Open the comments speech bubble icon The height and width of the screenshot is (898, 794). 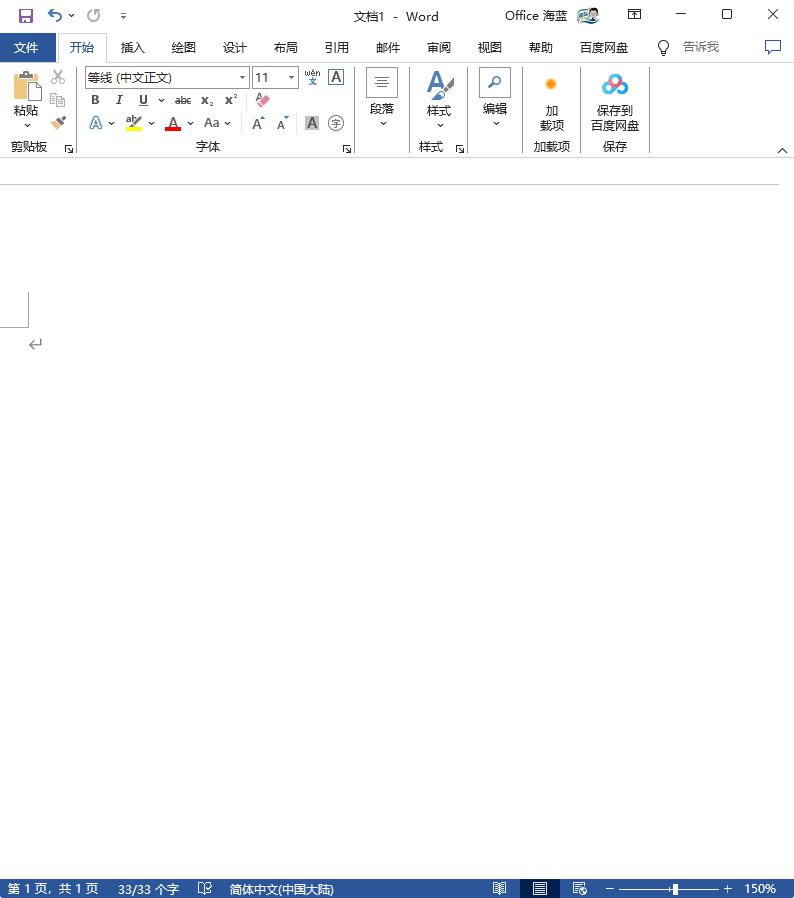(x=773, y=47)
